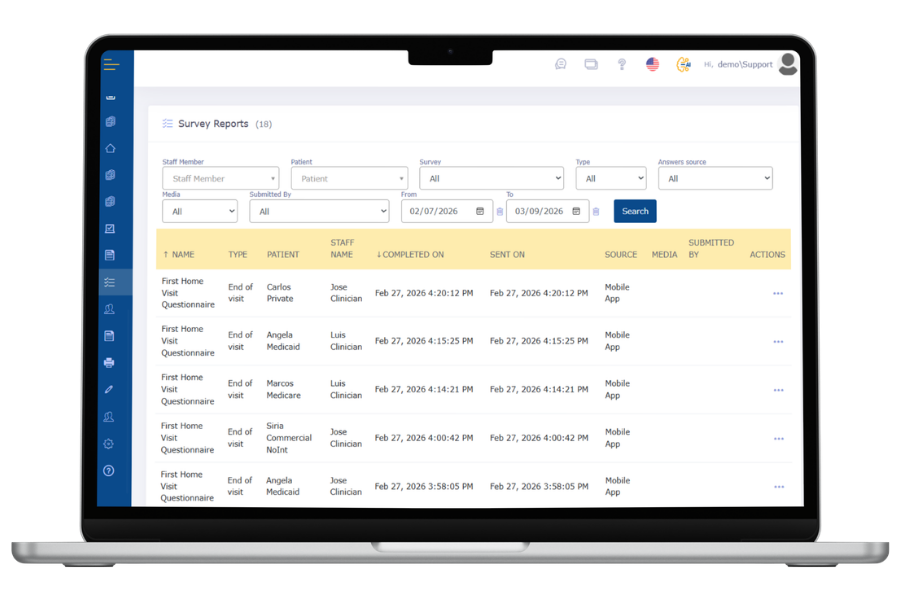The image size is (900, 600).
Task: Click the question mark help icon in header
Action: 621,64
